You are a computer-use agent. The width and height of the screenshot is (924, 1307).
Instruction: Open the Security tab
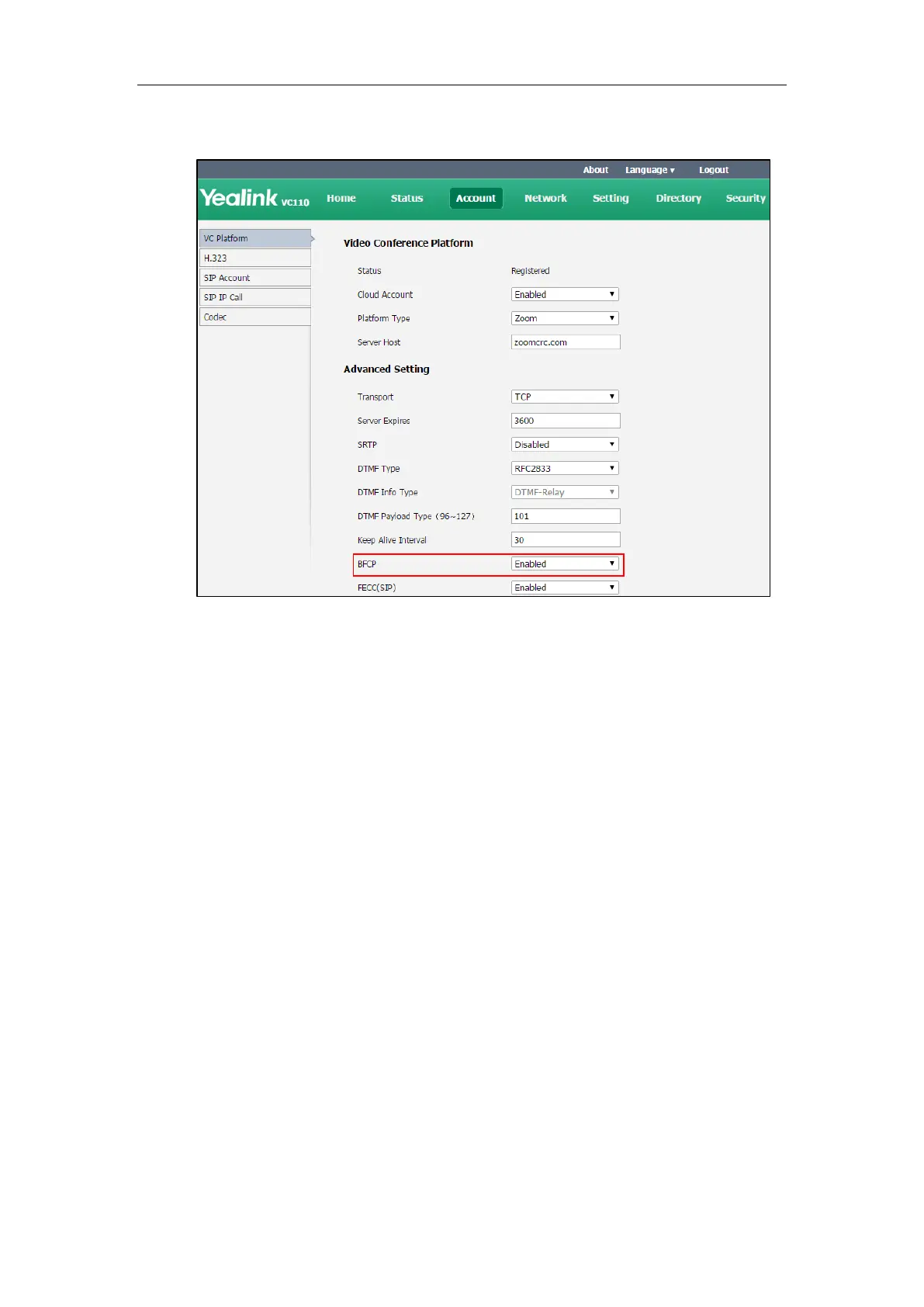click(746, 199)
